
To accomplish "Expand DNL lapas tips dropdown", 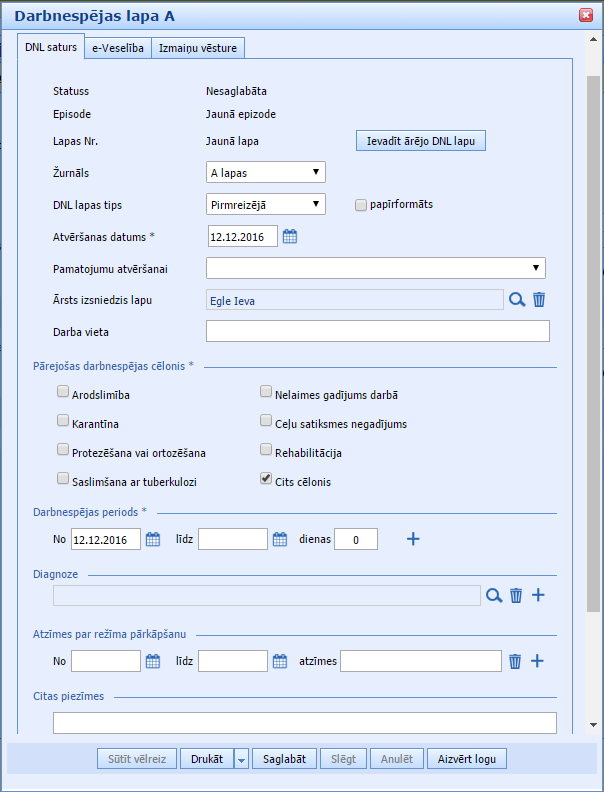I will [266, 204].
